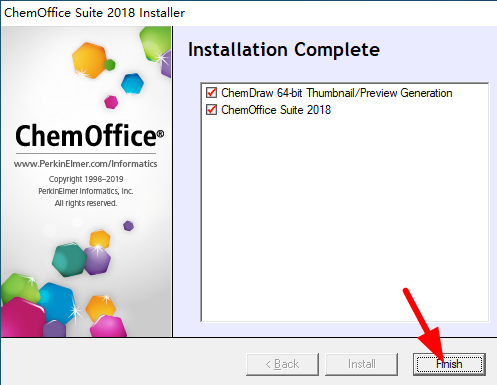Click the large orange hexagon at top

coord(89,60)
